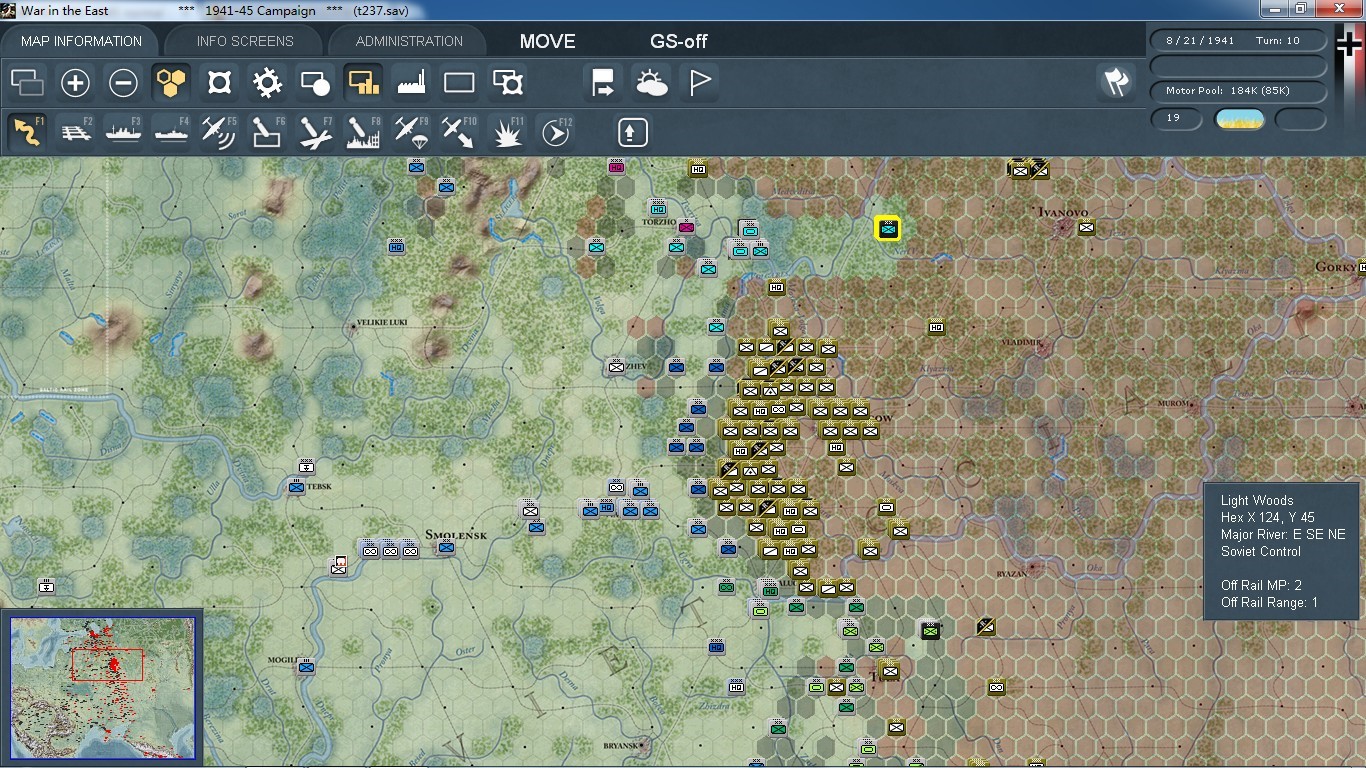The image size is (1366, 768).
Task: Click the Motor Pool 184K display
Action: [1239, 91]
